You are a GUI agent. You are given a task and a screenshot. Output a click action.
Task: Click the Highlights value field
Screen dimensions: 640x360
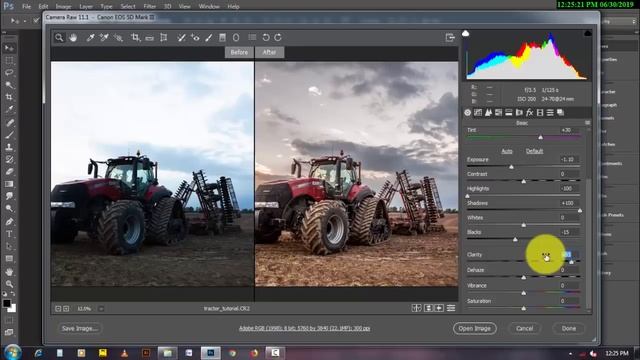[569, 189]
